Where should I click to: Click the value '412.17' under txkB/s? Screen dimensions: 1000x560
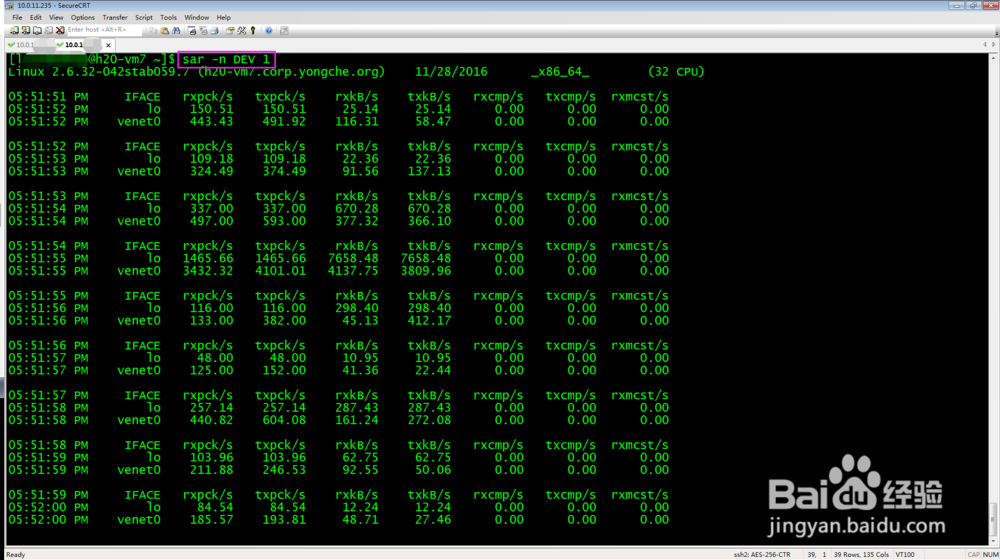click(430, 321)
